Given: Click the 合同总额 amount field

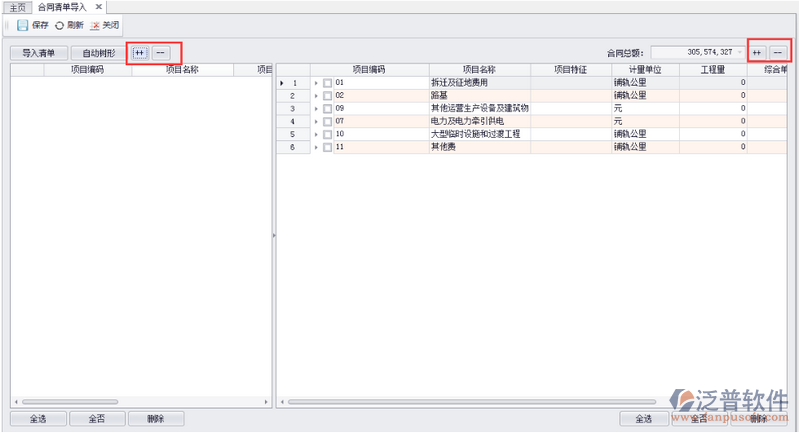Looking at the screenshot, I should click(697, 52).
